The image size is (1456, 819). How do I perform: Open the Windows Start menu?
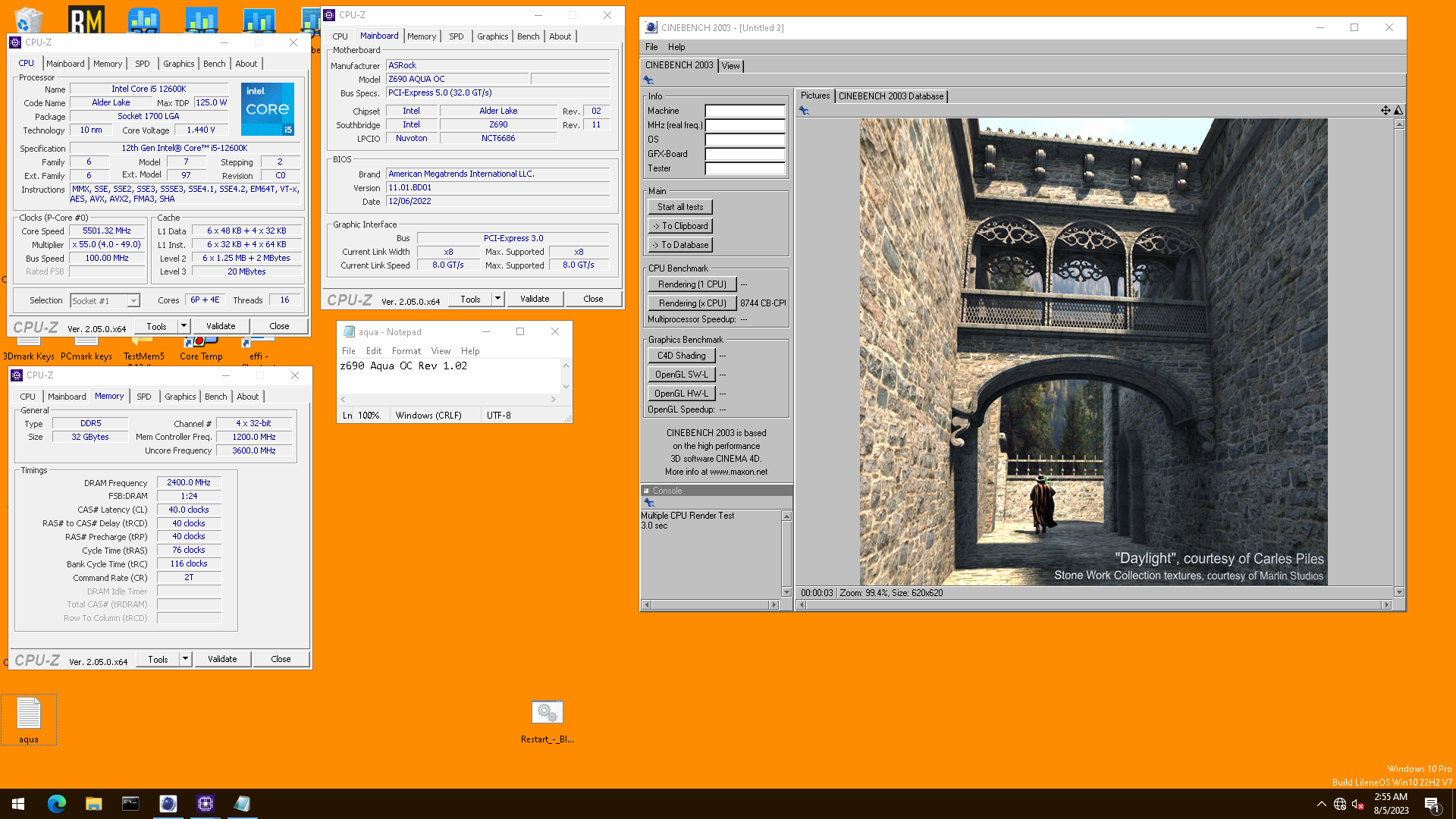click(18, 803)
